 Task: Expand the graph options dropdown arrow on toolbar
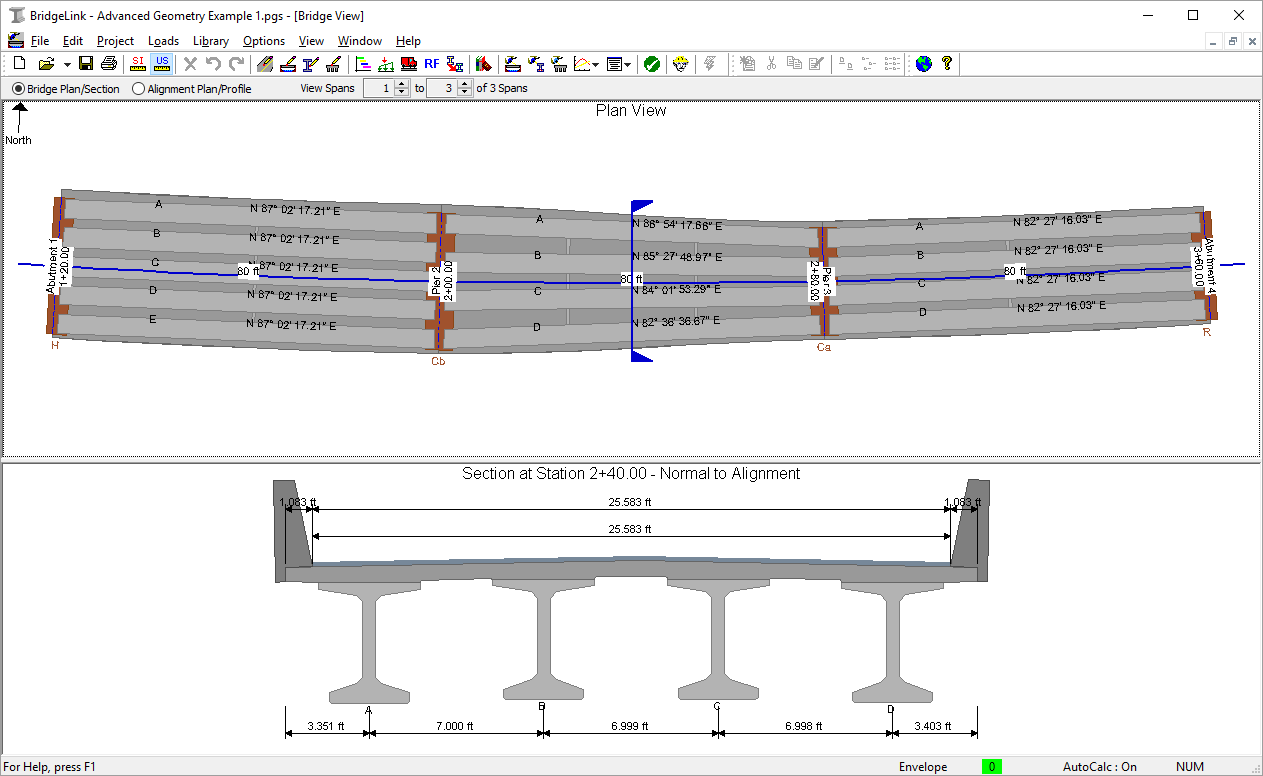[x=595, y=63]
